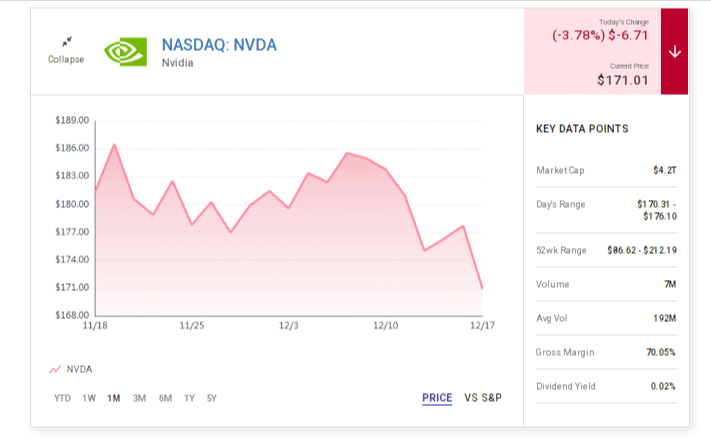Screen dimensions: 711x439
Task: Open the NASDAQ: NVDA ticker link
Action: click(219, 45)
